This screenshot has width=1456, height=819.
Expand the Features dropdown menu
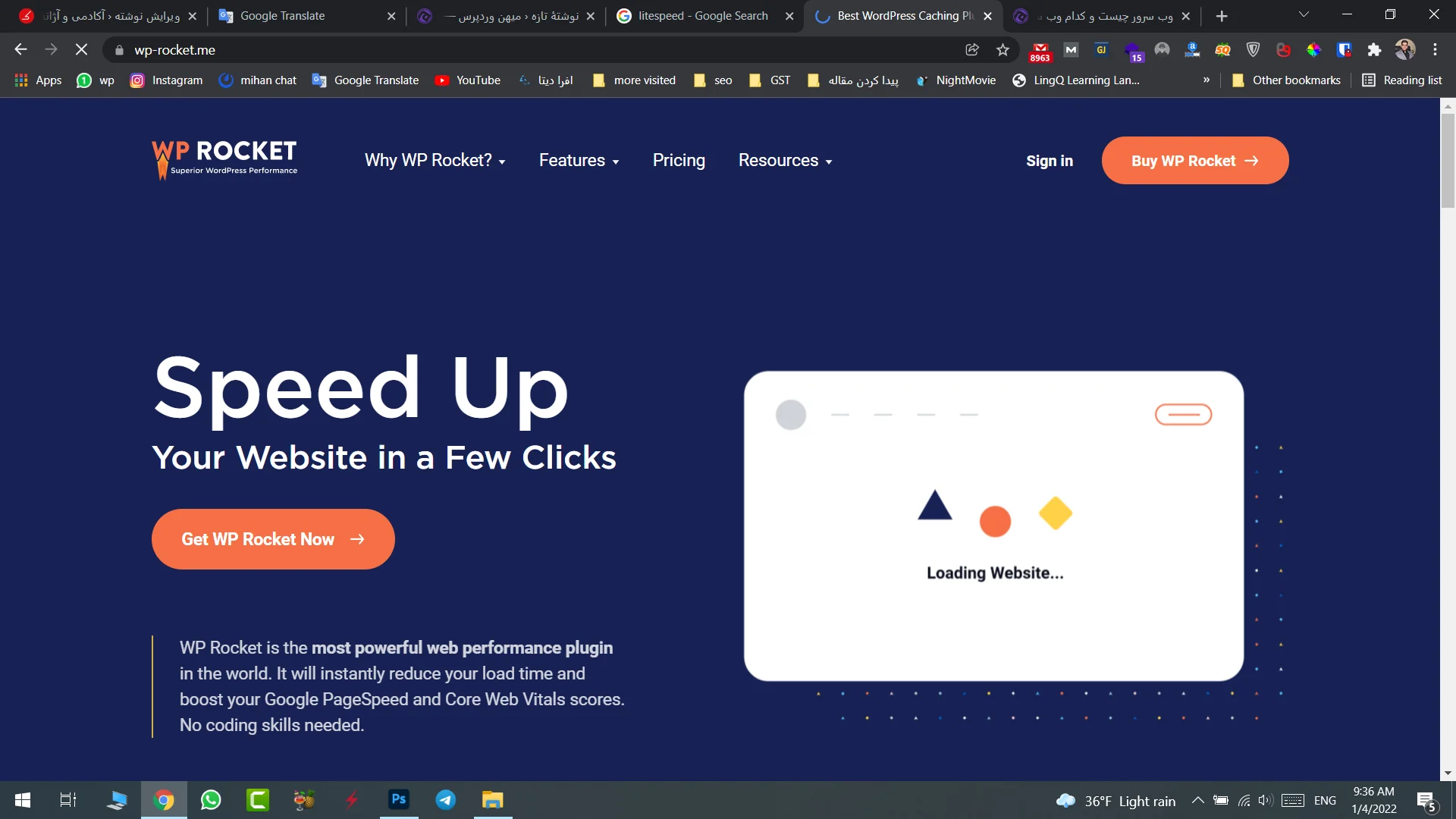[x=578, y=160]
